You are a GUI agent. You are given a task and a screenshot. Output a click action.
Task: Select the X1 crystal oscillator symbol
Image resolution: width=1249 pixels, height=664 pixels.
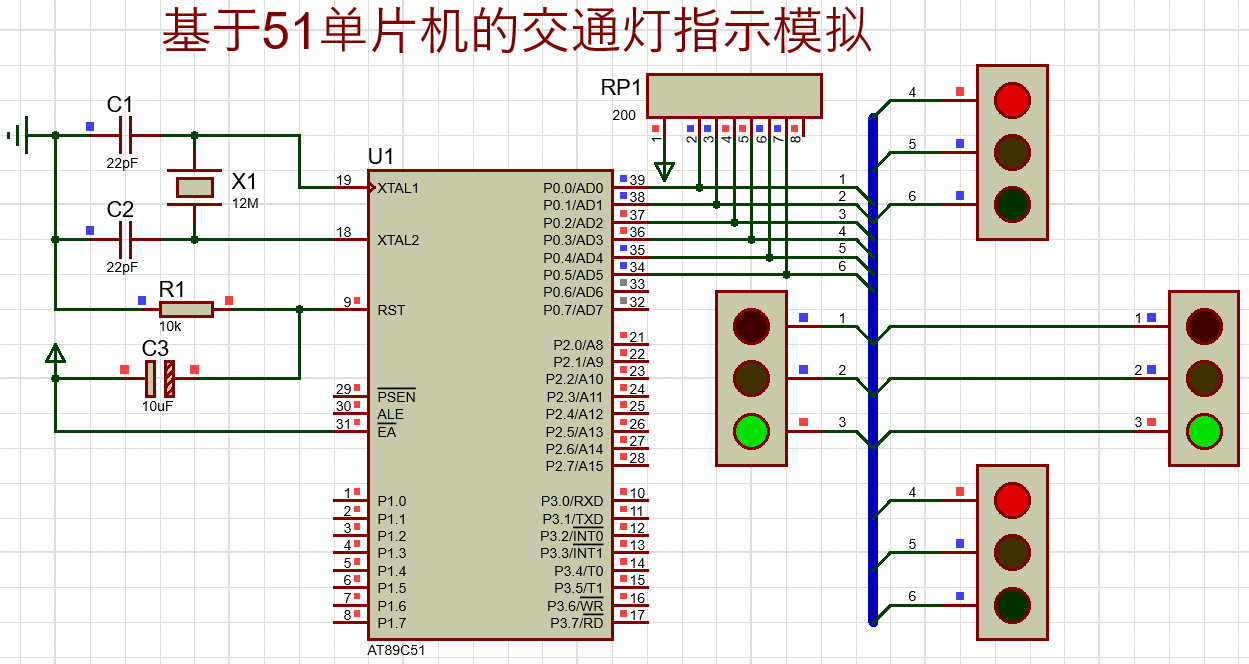(194, 187)
